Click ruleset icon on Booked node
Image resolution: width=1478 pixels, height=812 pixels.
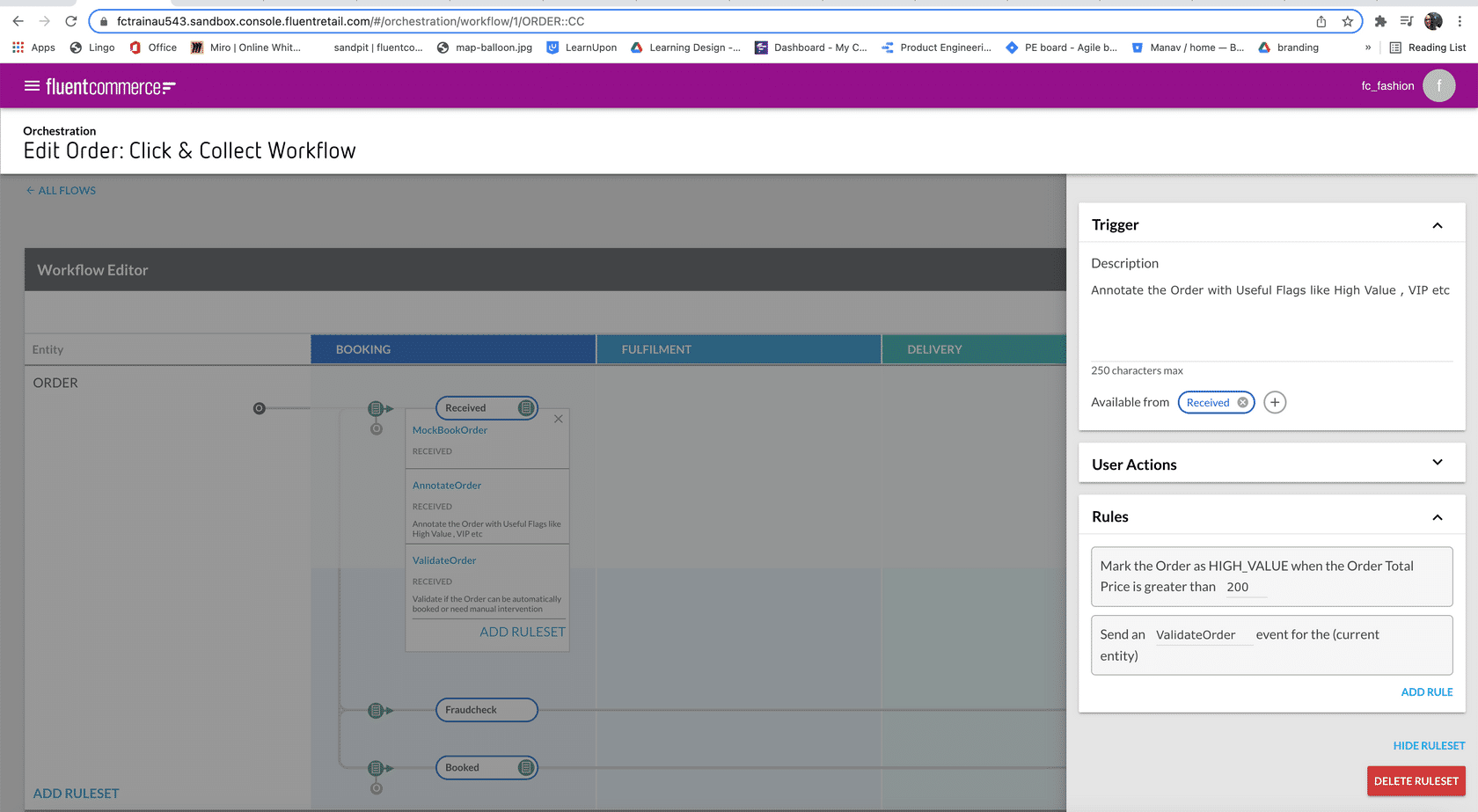tap(526, 768)
